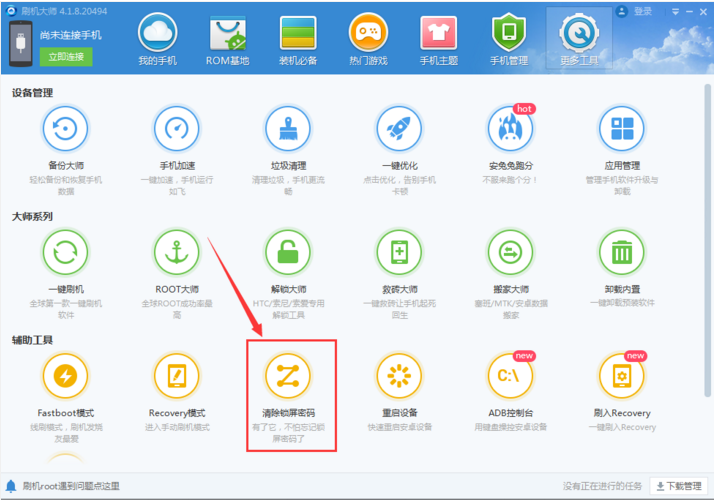Select the 更多工具 tab
Viewport: 714px width, 500px height.
tap(579, 40)
